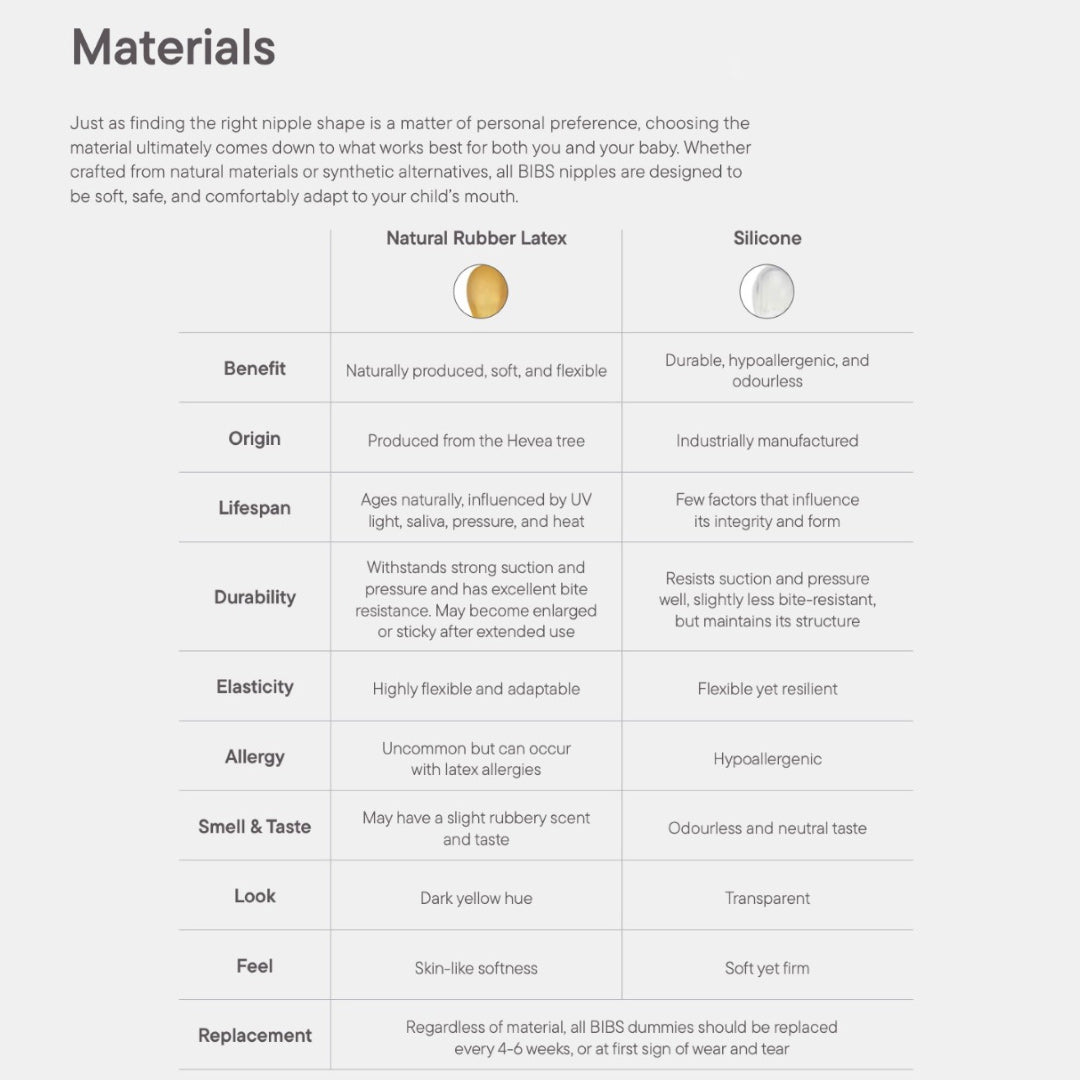The image size is (1080, 1080).
Task: Click the Smell & Taste row label
Action: point(255,827)
